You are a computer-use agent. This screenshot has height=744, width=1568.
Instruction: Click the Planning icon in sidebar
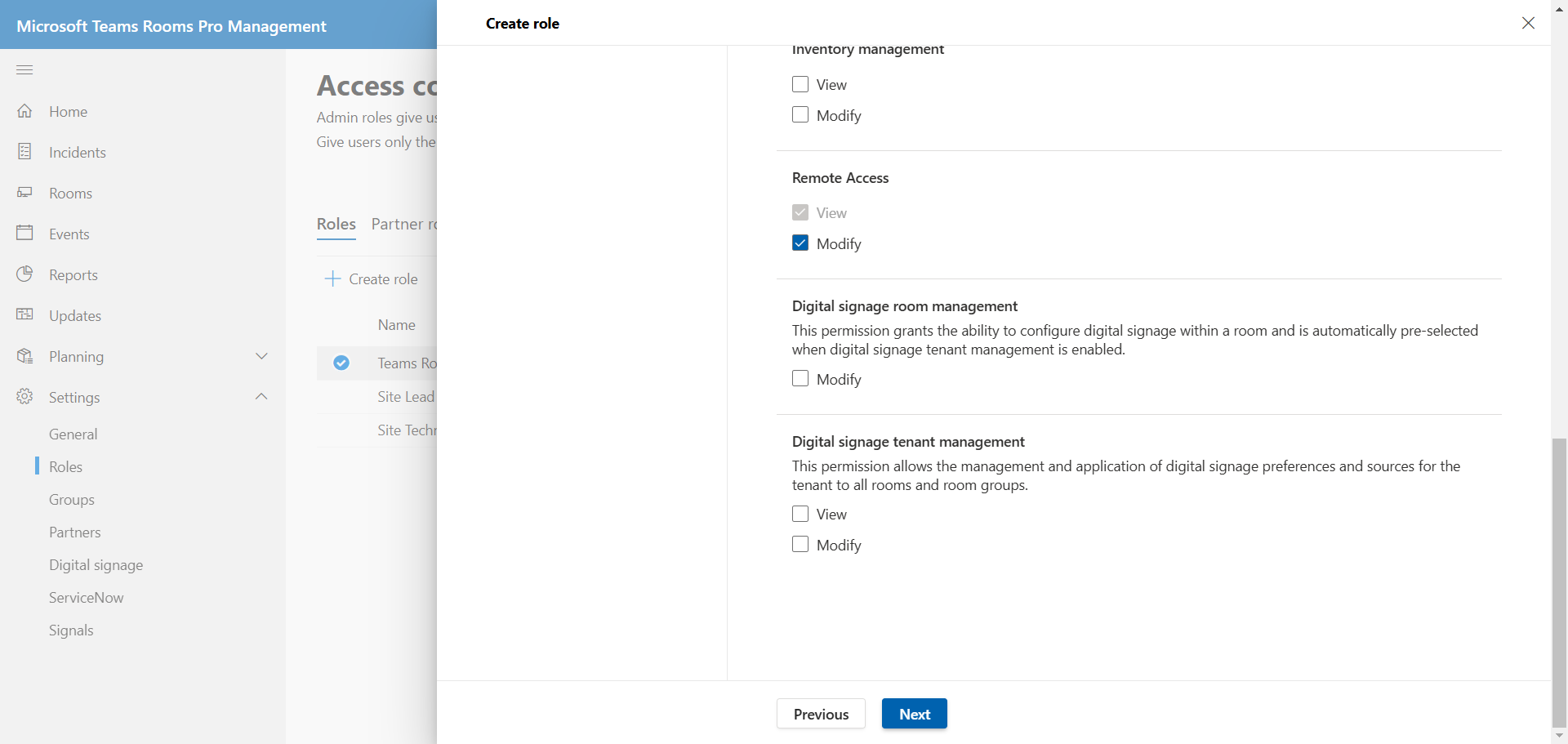pos(24,356)
